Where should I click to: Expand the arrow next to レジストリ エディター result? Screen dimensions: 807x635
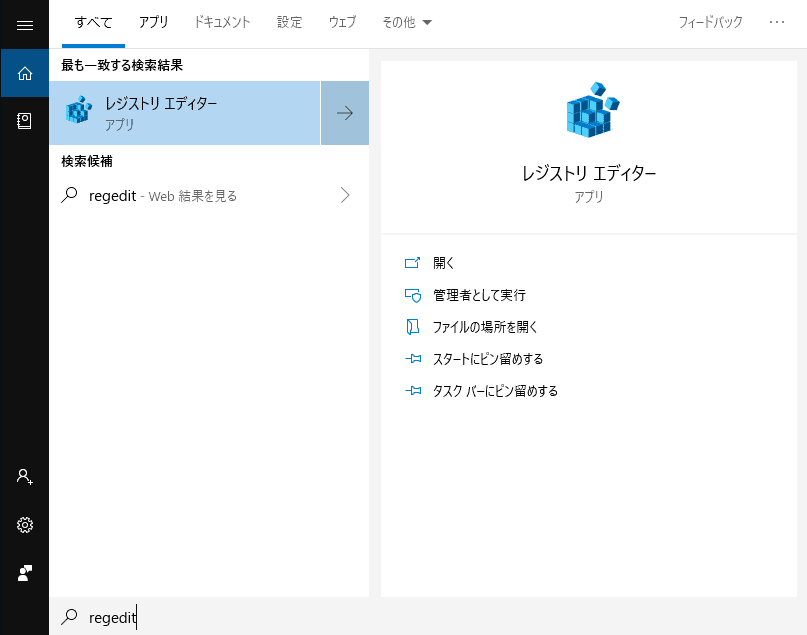tap(345, 113)
